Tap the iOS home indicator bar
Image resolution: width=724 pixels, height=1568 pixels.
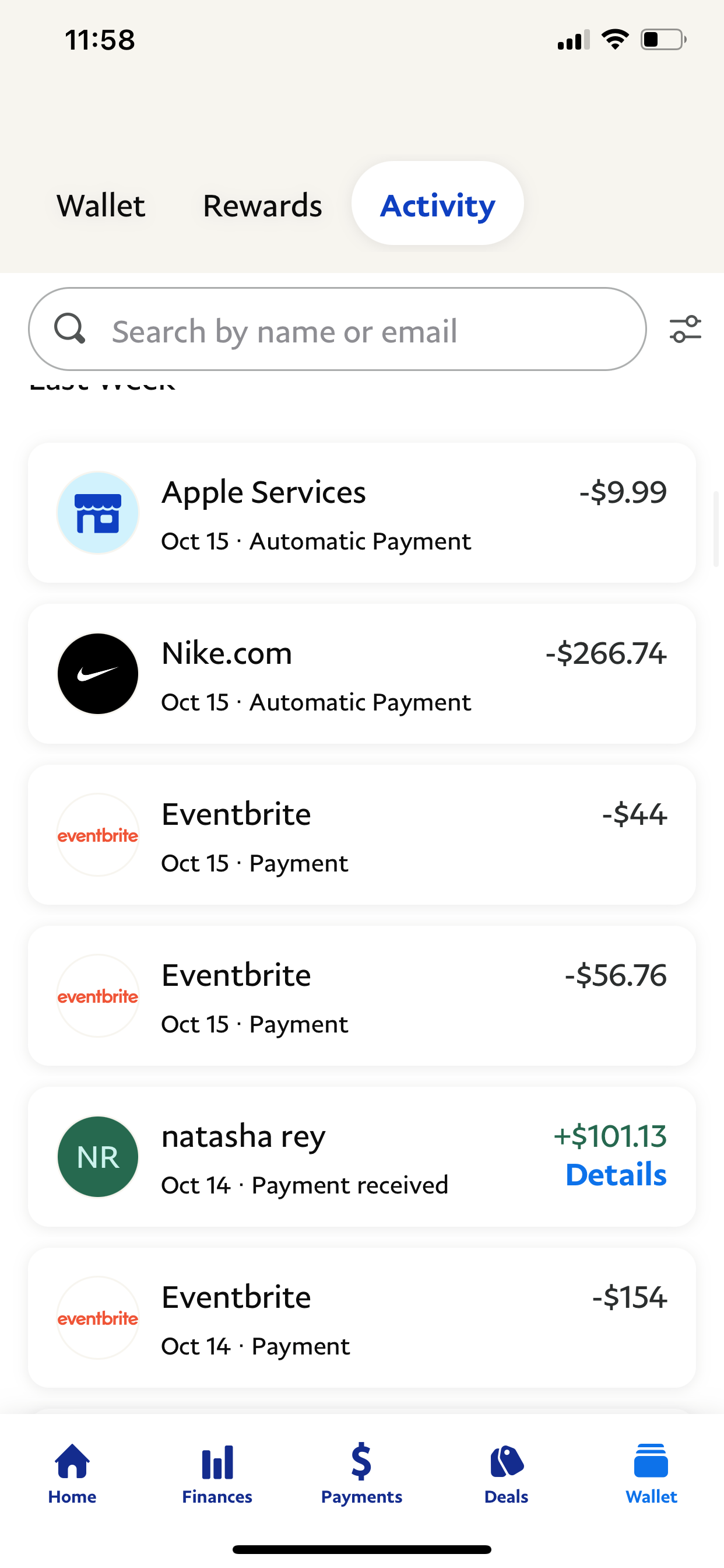361,1549
